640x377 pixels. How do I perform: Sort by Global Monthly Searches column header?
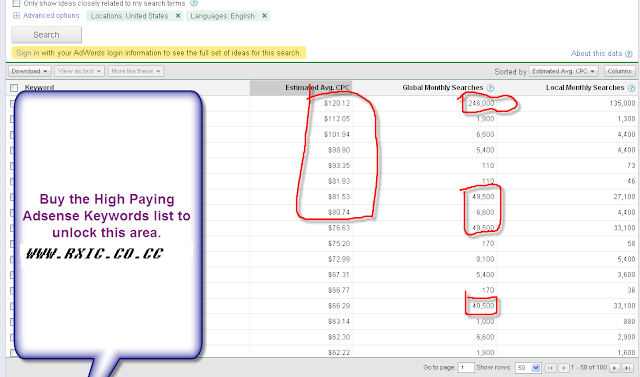pyautogui.click(x=442, y=87)
